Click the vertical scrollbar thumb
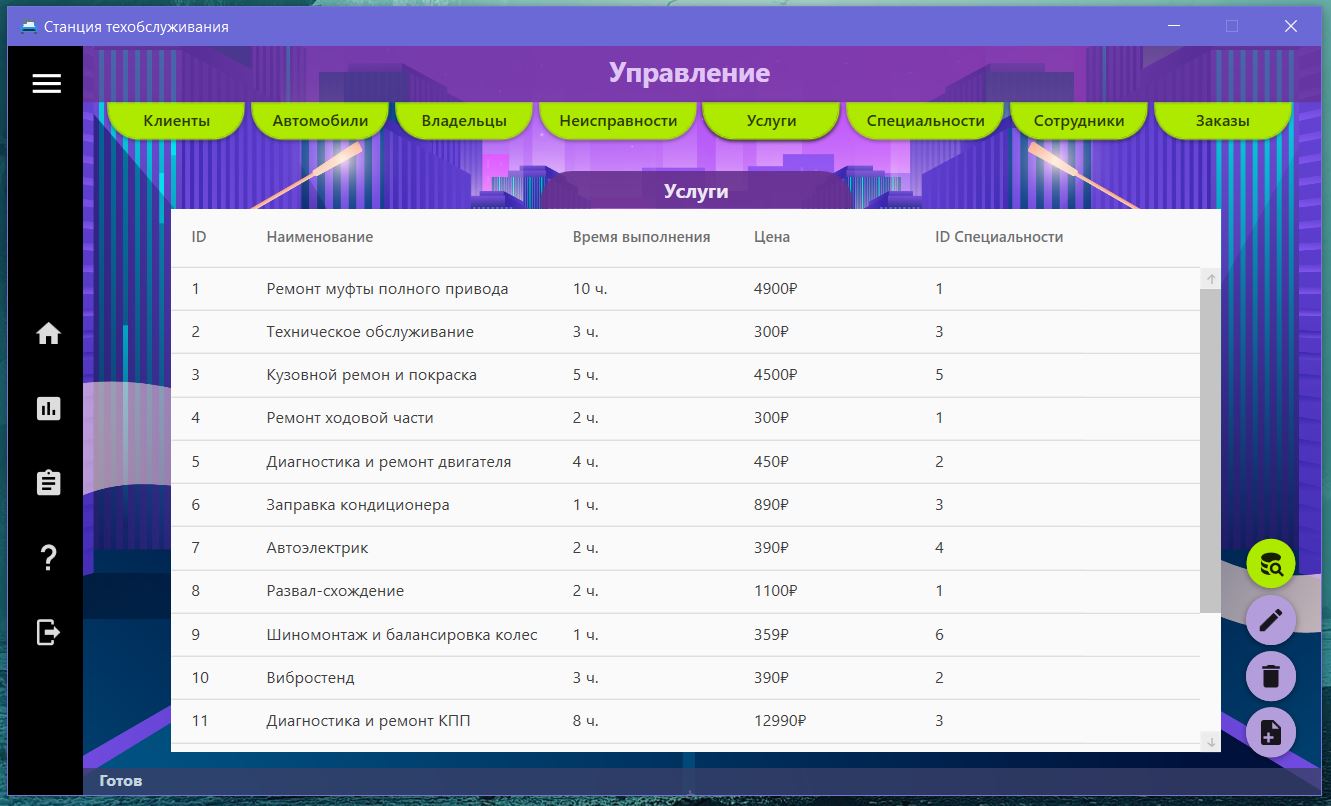The image size is (1331, 806). click(1210, 451)
